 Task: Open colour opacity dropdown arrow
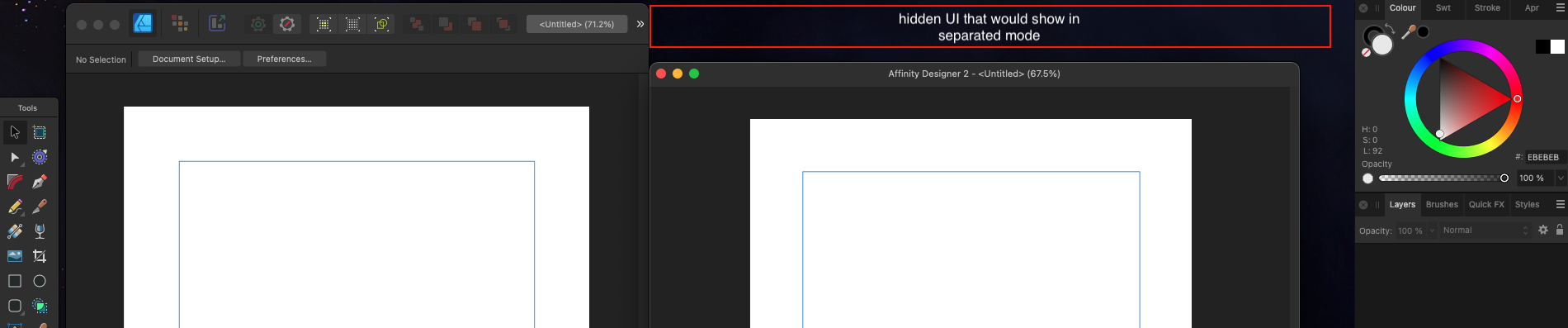pyautogui.click(x=1561, y=178)
